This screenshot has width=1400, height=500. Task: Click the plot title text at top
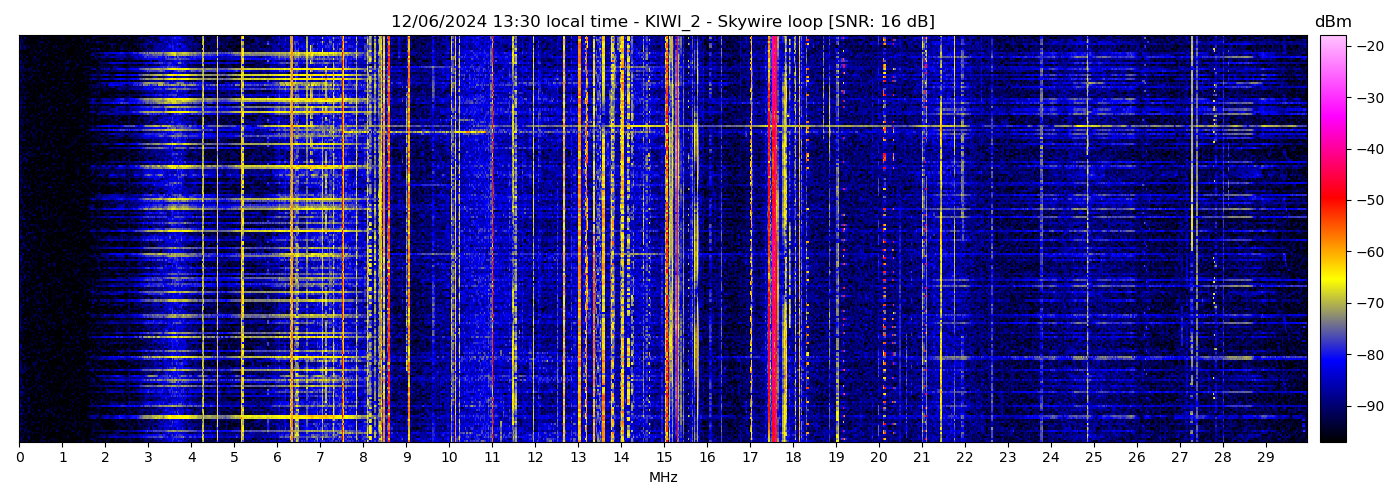[x=662, y=22]
